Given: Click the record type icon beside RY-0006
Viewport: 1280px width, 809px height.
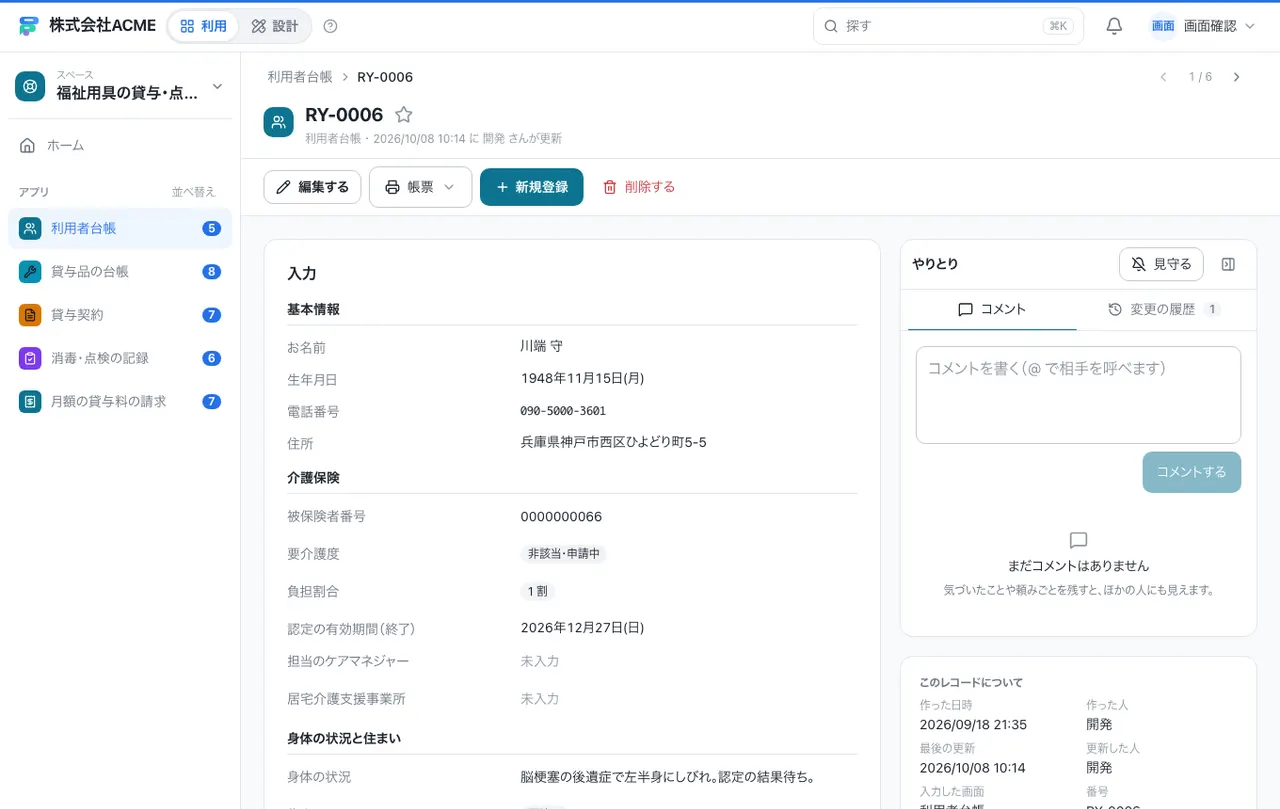Looking at the screenshot, I should coord(279,122).
